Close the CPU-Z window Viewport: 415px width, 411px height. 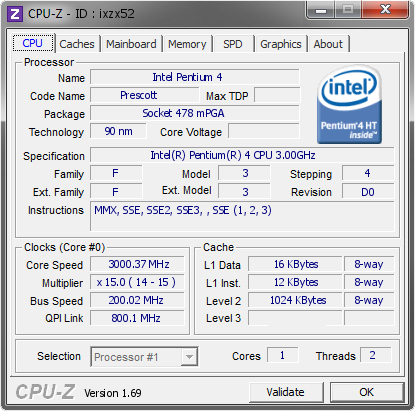click(x=386, y=10)
